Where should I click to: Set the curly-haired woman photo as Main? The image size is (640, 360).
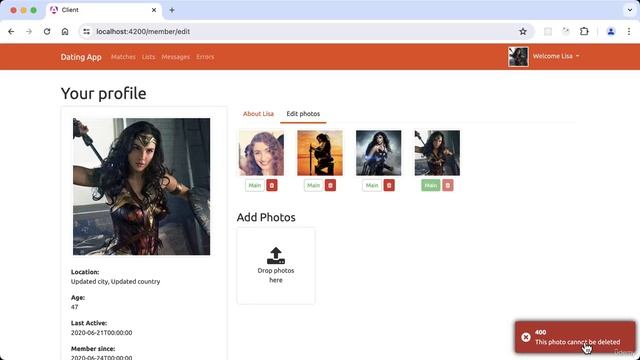pos(255,185)
